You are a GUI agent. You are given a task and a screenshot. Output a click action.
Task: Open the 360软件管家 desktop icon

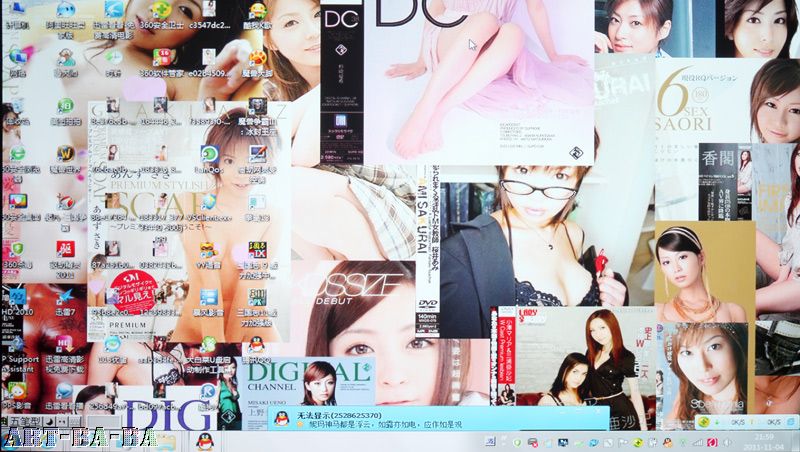(x=161, y=62)
